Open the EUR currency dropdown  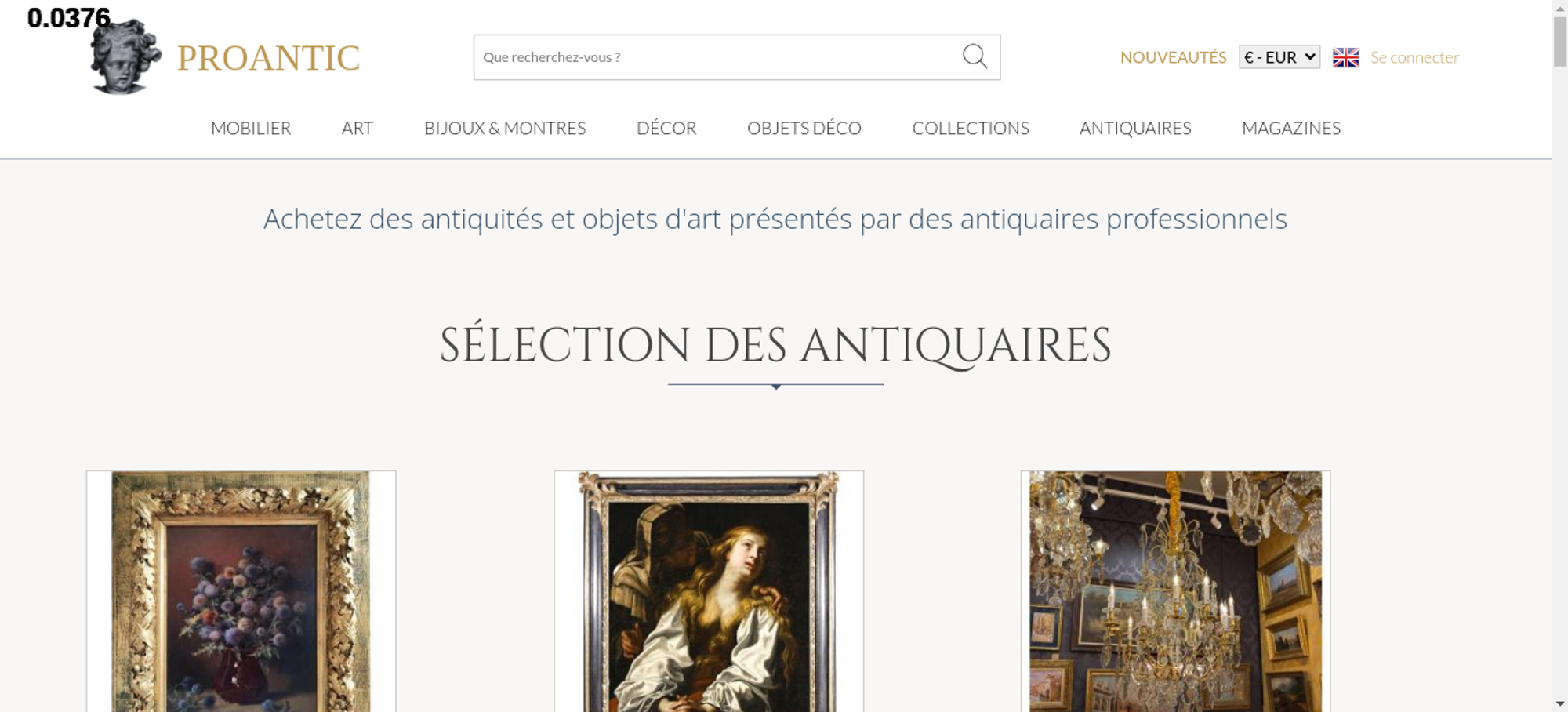1279,57
